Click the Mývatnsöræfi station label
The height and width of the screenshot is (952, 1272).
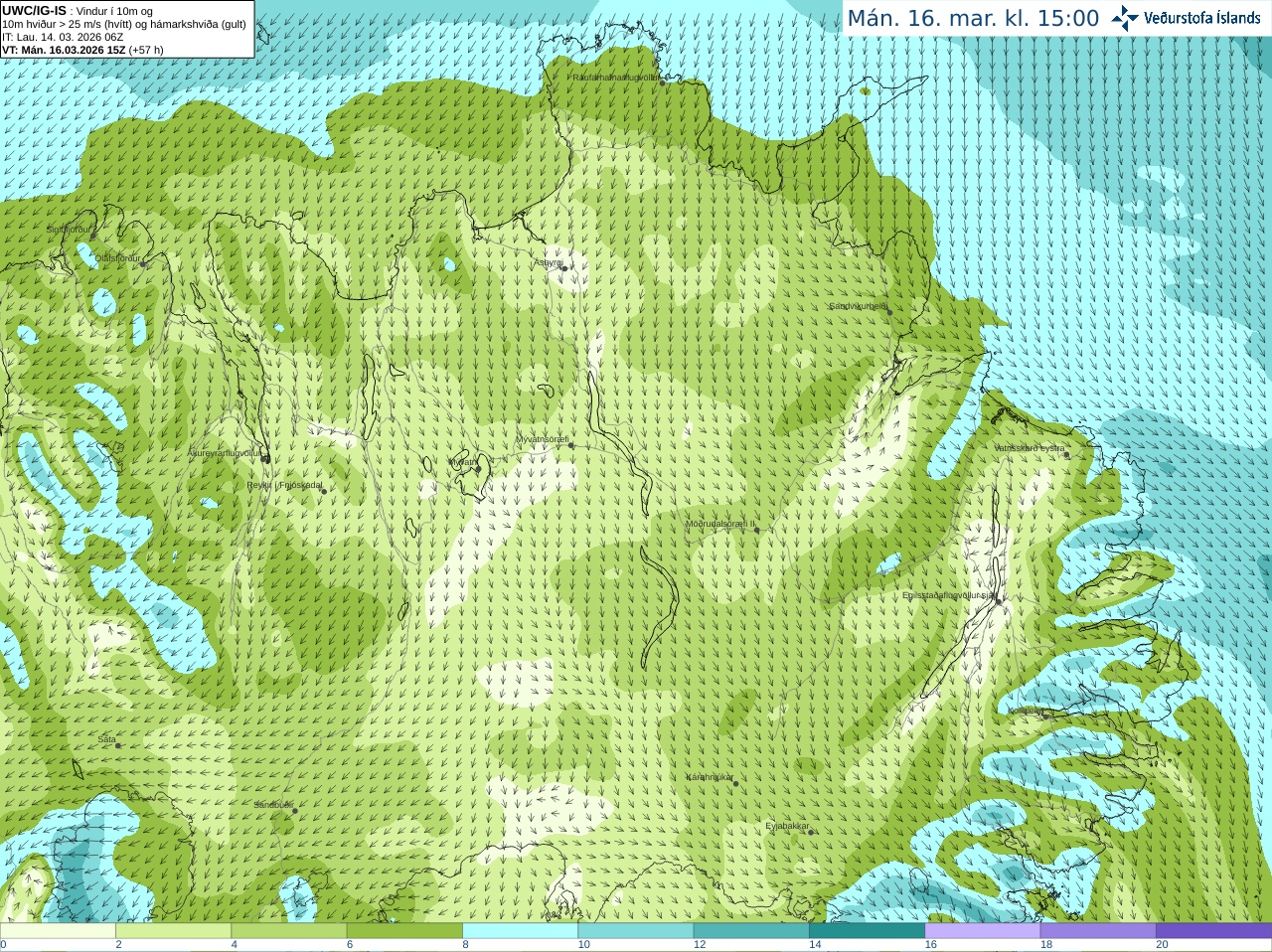[x=542, y=439]
